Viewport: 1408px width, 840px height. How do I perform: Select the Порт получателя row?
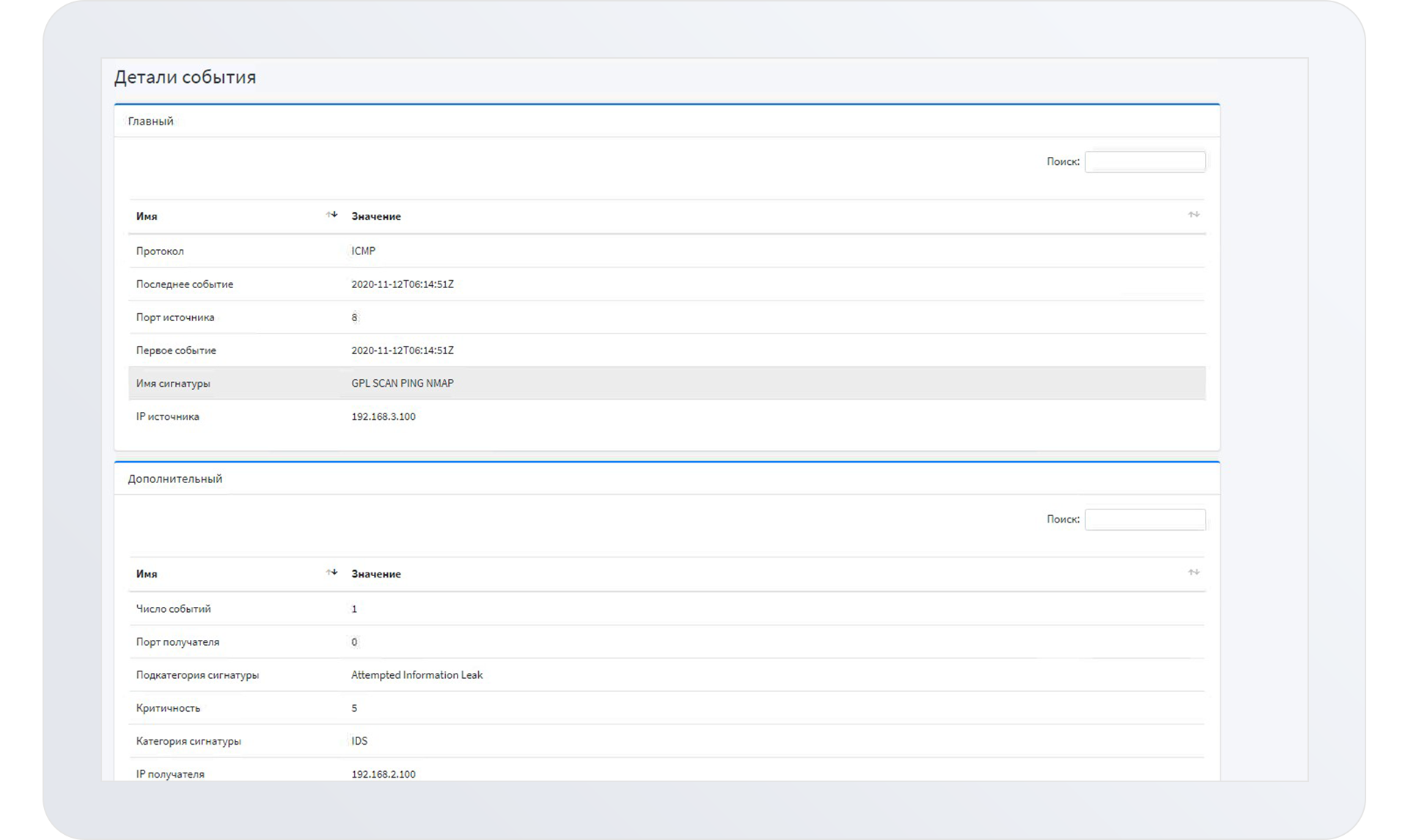coord(177,641)
